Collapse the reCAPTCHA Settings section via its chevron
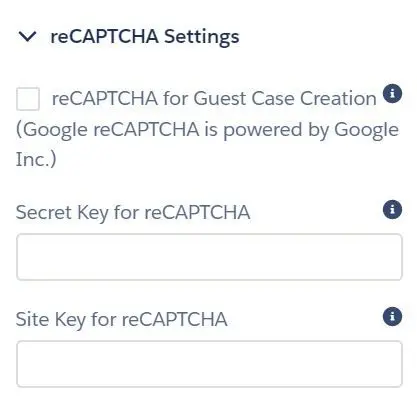 click(x=28, y=36)
